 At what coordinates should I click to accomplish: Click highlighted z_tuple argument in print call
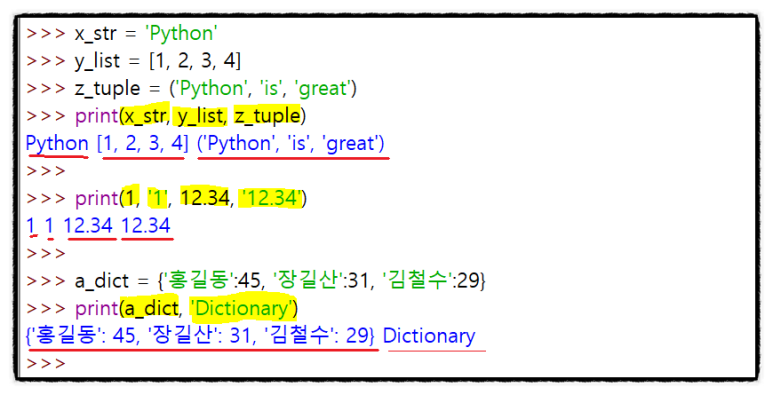pos(267,115)
